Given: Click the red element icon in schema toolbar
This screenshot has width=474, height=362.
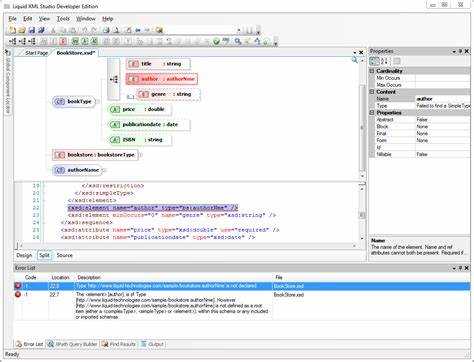Looking at the screenshot, I should pyautogui.click(x=63, y=42).
